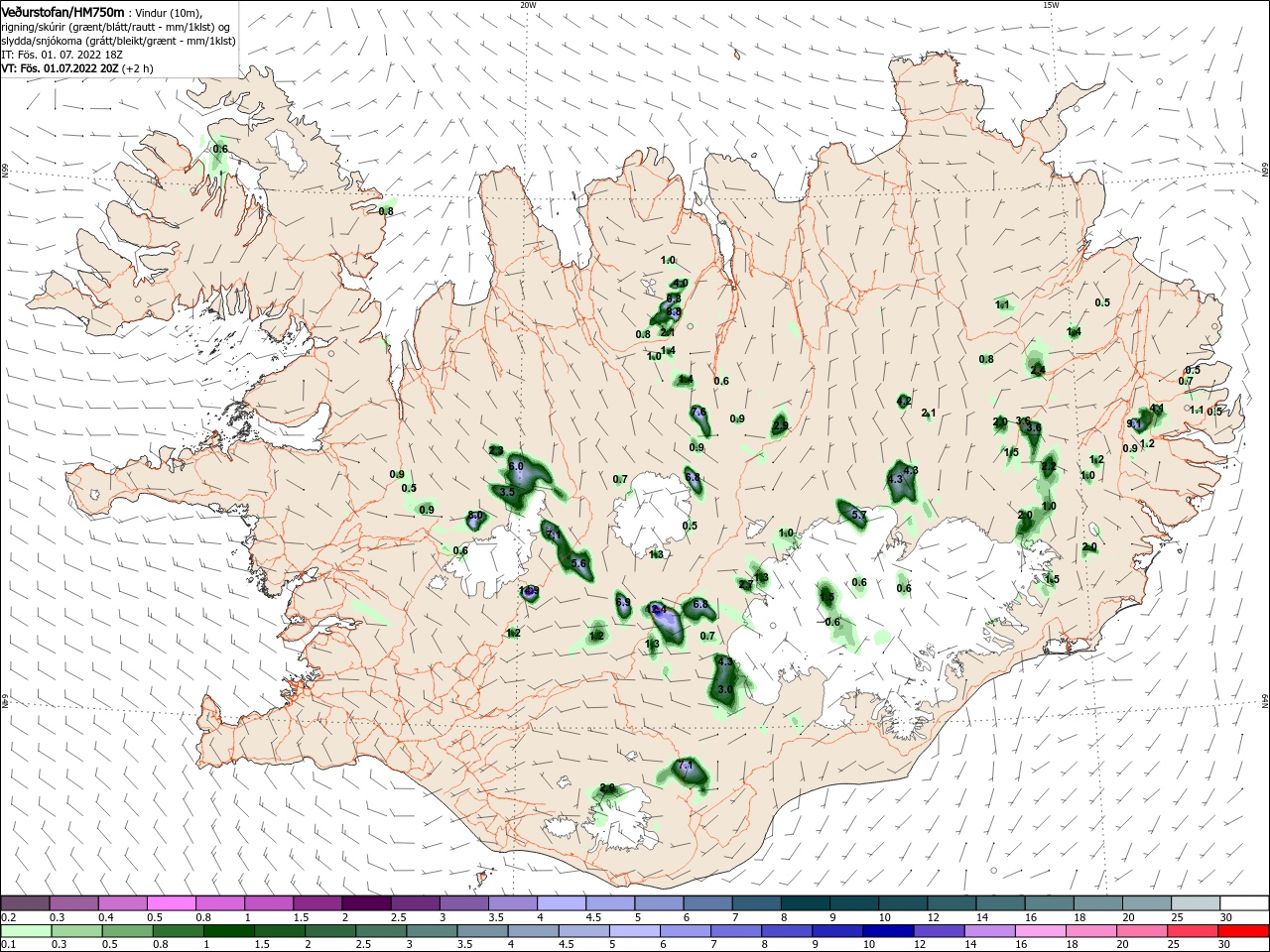Pick the pale gray swatch labeled 25
The image size is (1270, 952).
[x=1196, y=902]
